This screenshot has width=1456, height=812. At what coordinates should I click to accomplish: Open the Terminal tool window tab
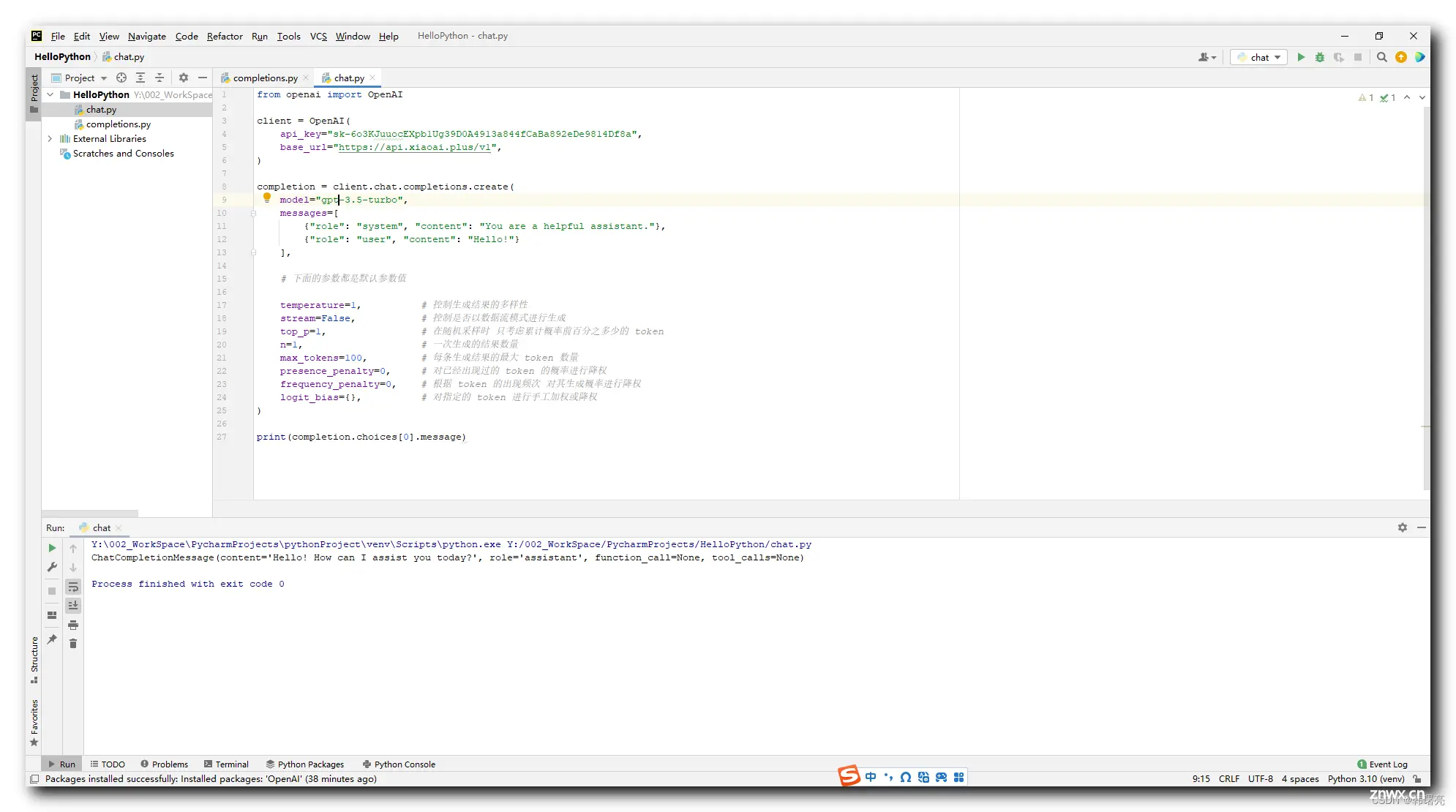226,764
